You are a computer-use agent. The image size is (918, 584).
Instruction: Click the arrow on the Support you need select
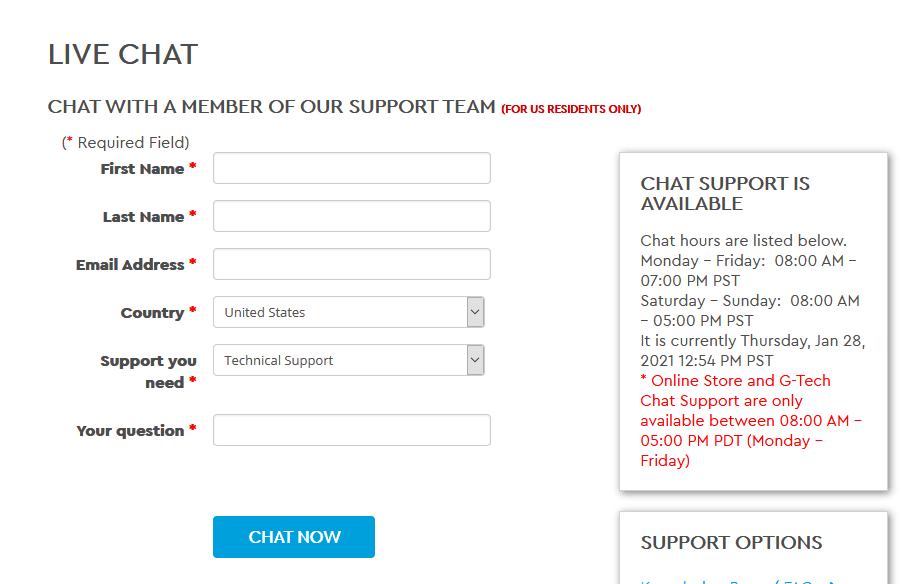tap(475, 360)
